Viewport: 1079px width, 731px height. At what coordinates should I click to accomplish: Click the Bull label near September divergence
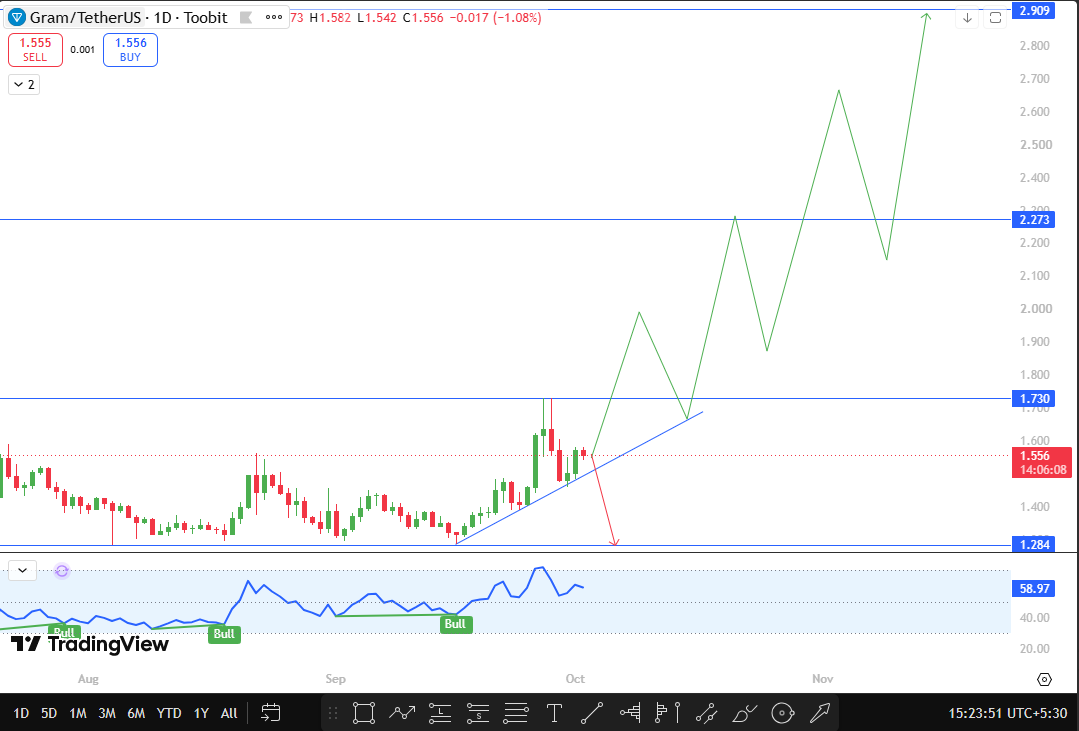click(455, 624)
